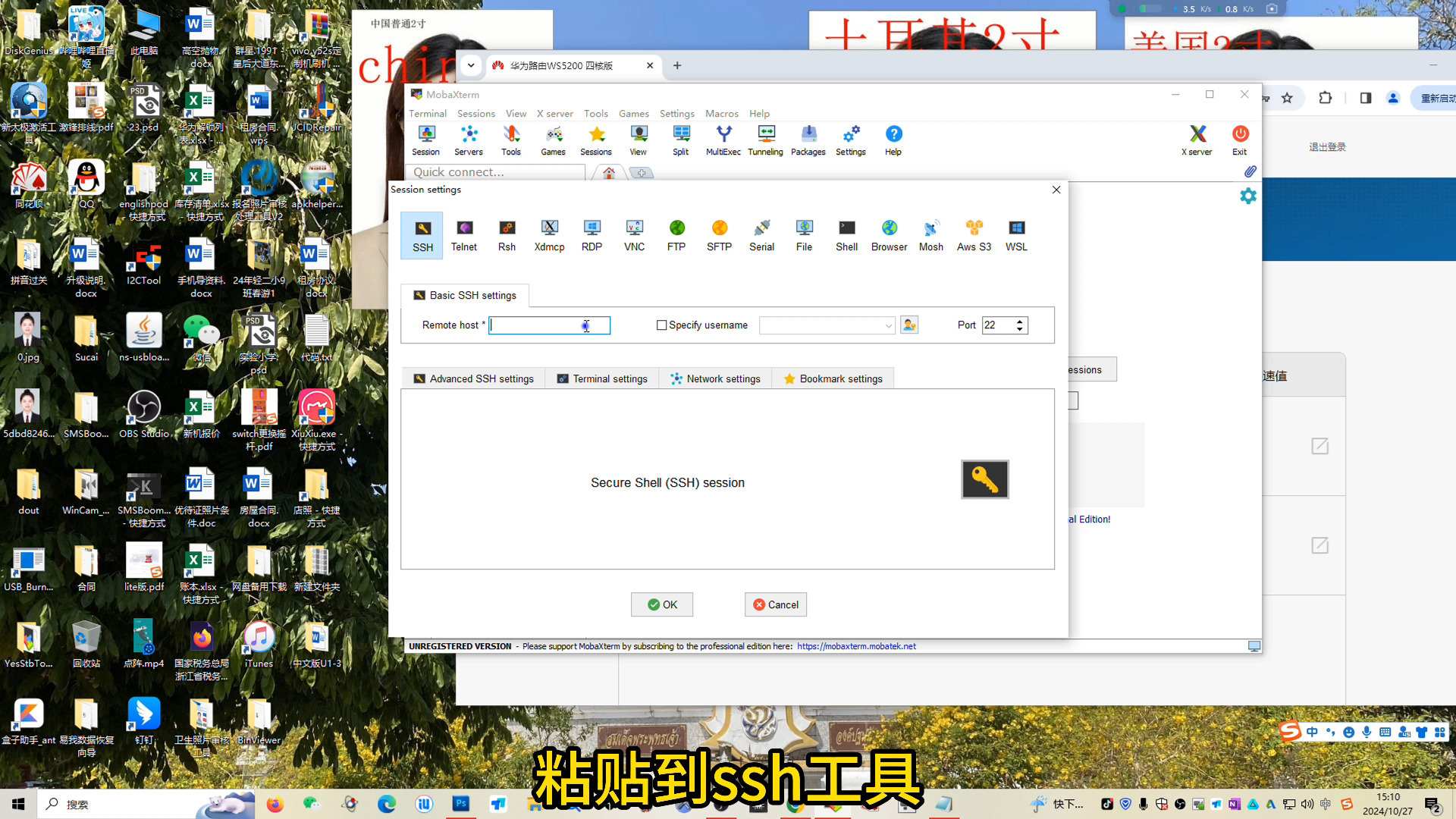Cancel the session settings dialog
The height and width of the screenshot is (819, 1456).
pos(776,604)
